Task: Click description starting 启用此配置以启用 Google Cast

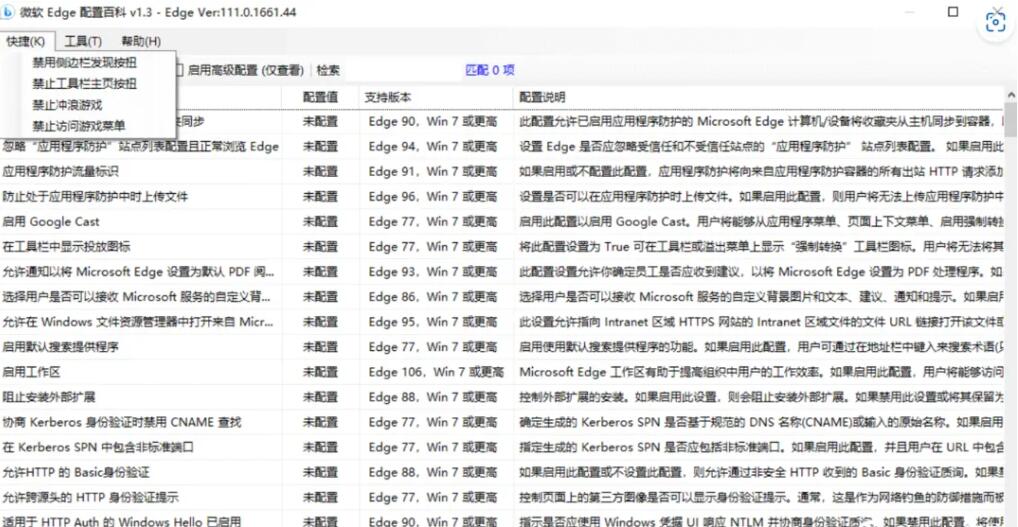Action: (x=762, y=222)
